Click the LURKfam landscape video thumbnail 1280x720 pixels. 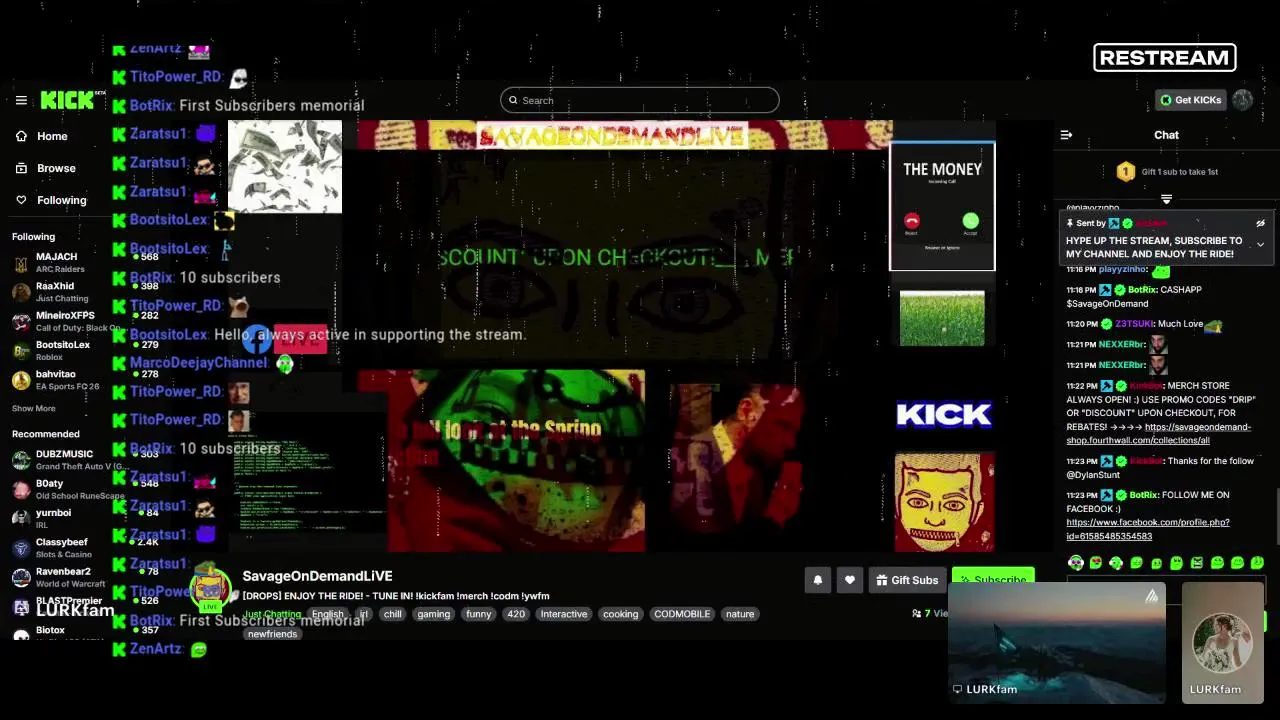1057,642
